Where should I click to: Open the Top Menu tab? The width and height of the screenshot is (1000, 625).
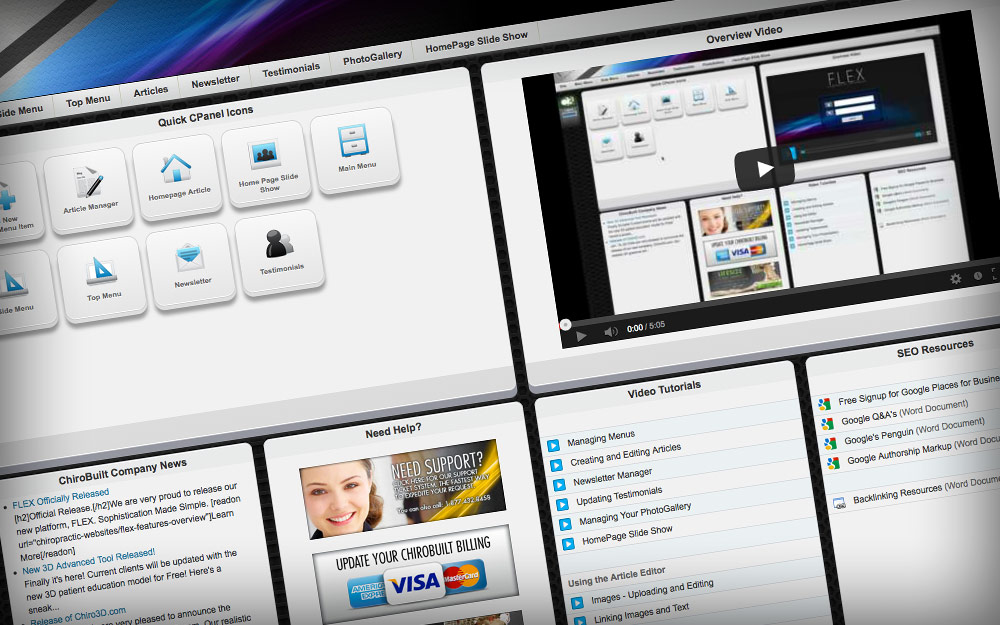(88, 101)
